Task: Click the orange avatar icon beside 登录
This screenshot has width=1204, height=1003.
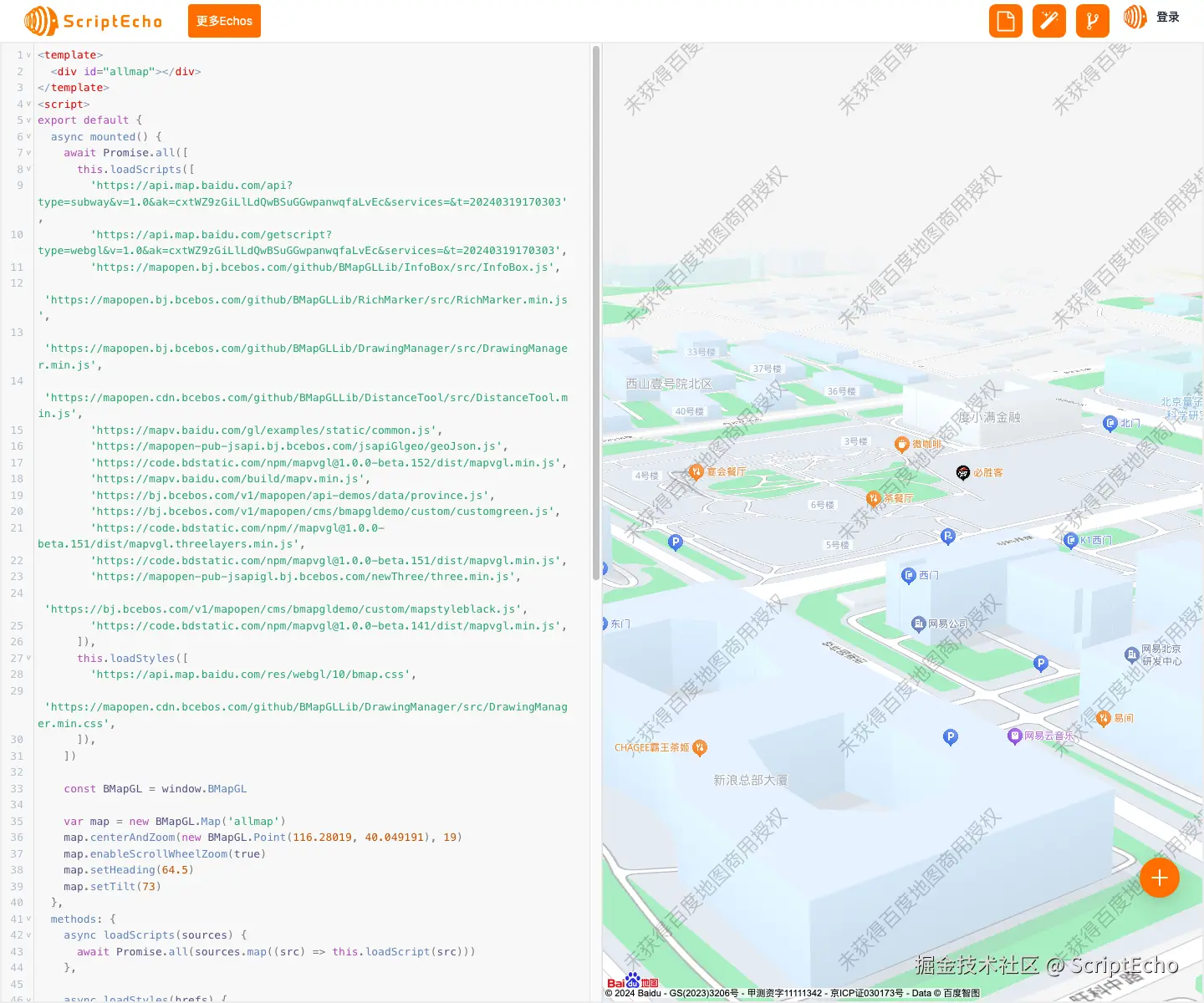Action: click(x=1135, y=17)
